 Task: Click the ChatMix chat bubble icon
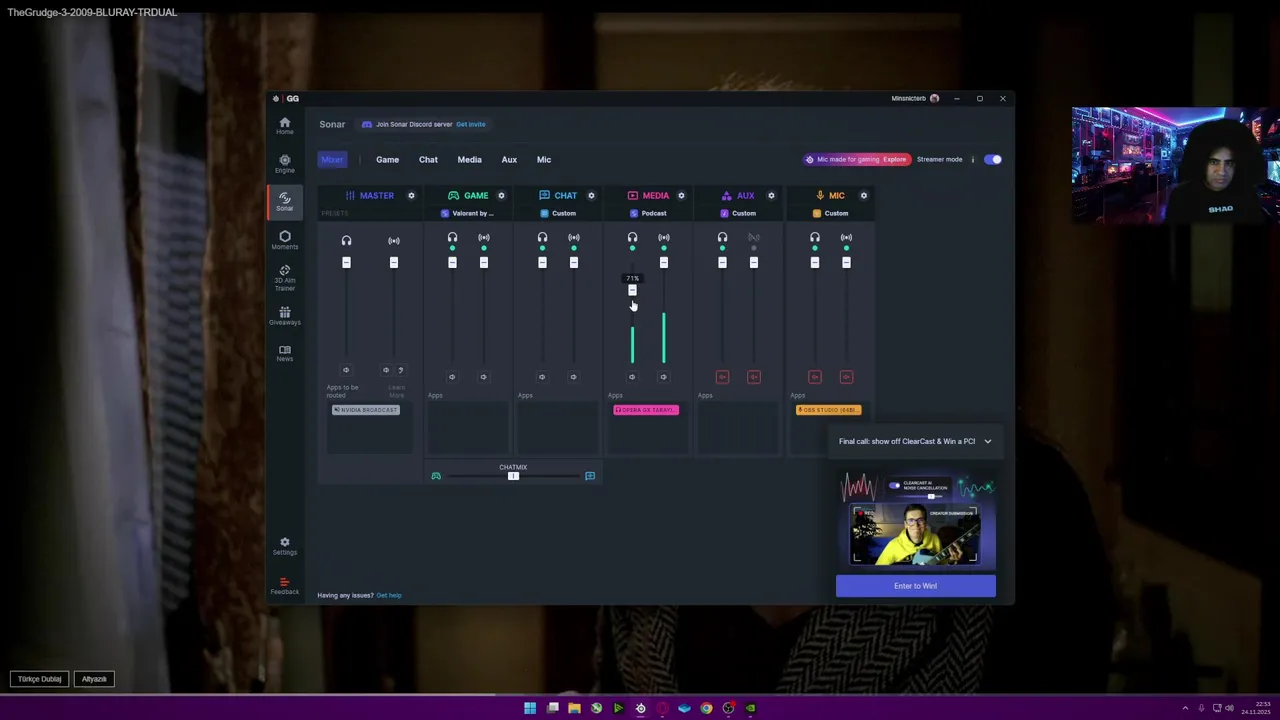(x=590, y=476)
